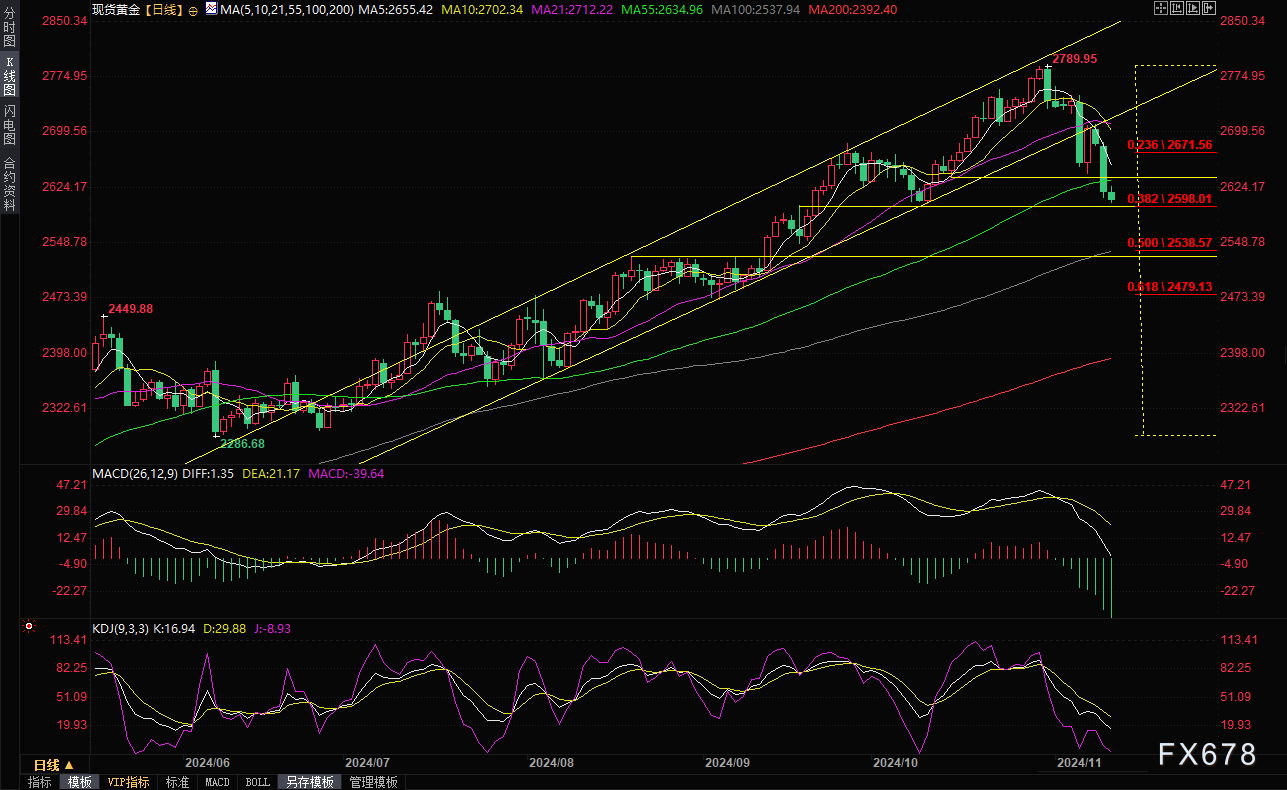Click the KDJ(9,3,3) indicator label
The width and height of the screenshot is (1287, 790).
coord(121,629)
